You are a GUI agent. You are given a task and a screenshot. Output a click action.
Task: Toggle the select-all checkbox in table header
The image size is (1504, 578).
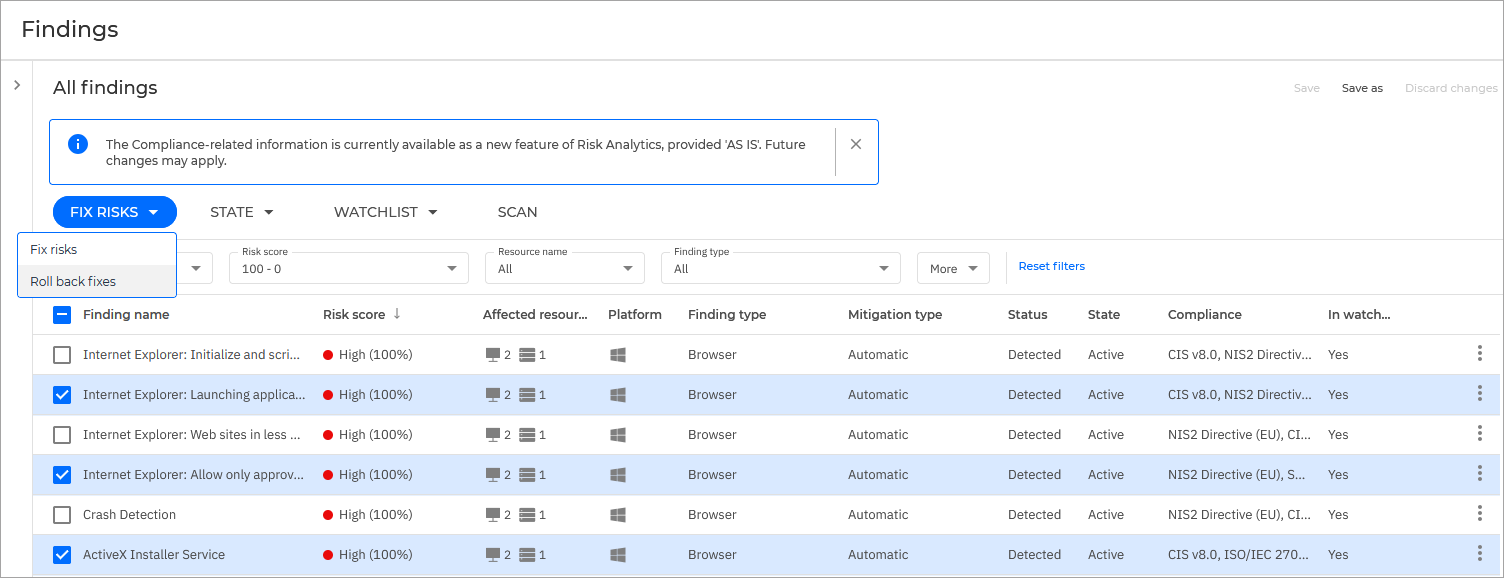pos(62,315)
